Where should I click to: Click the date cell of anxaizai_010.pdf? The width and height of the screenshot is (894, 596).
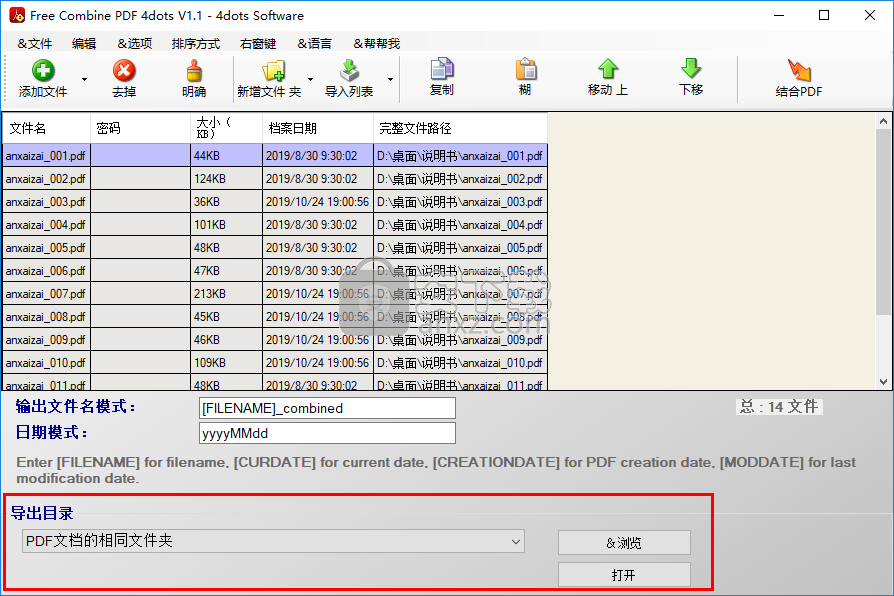pyautogui.click(x=318, y=363)
